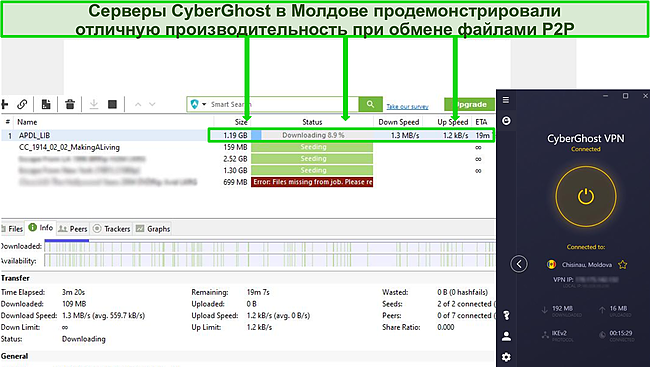Click the Remaining 19m 7s value
The width and height of the screenshot is (650, 367).
click(258, 292)
